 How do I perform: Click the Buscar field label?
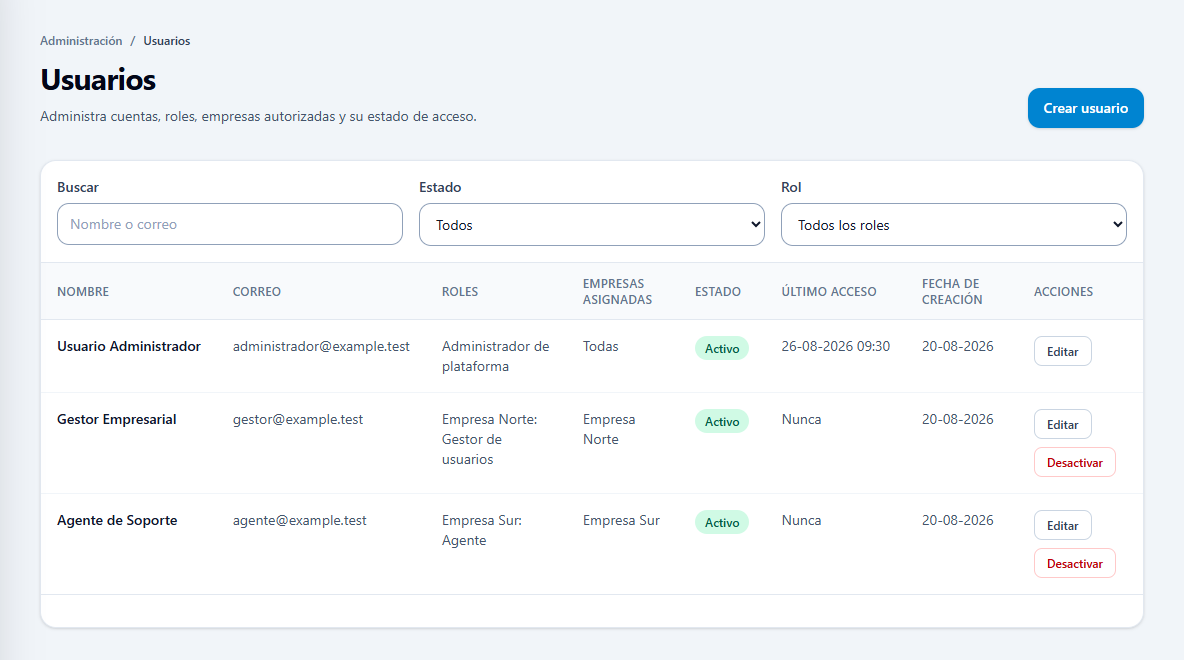pos(78,187)
